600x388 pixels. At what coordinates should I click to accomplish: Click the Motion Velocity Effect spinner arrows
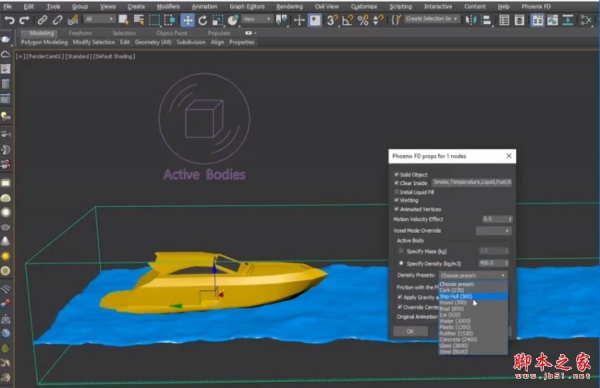tap(510, 219)
